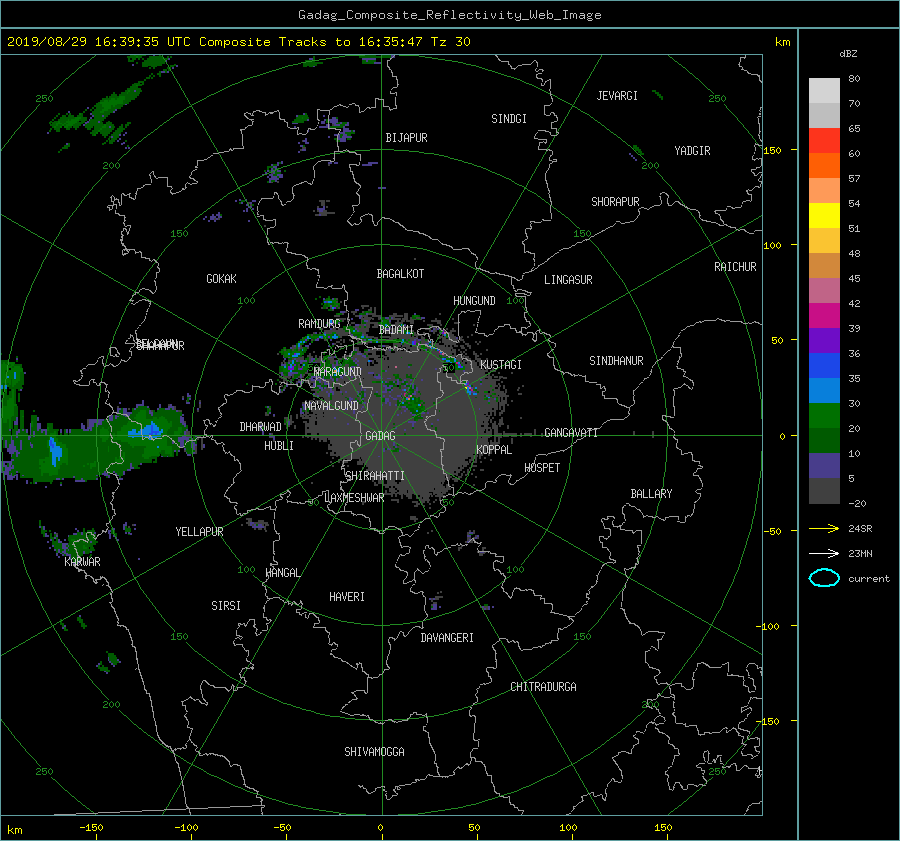900x841 pixels.
Task: Select the 51 dBZ yellow color swatch
Action: 824,216
